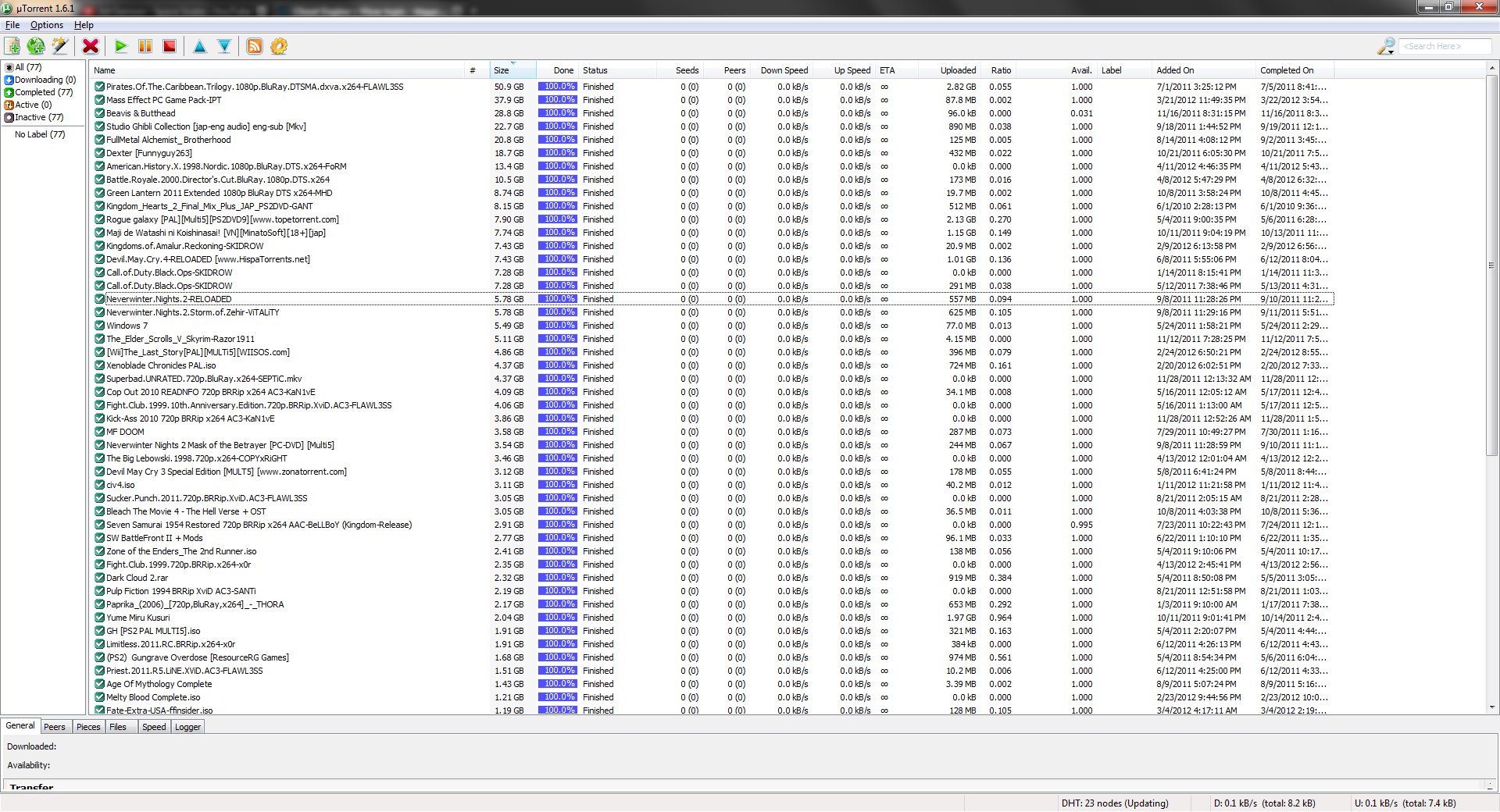This screenshot has height=812, width=1500.
Task: Open the RSS Downloader icon
Action: point(255,46)
